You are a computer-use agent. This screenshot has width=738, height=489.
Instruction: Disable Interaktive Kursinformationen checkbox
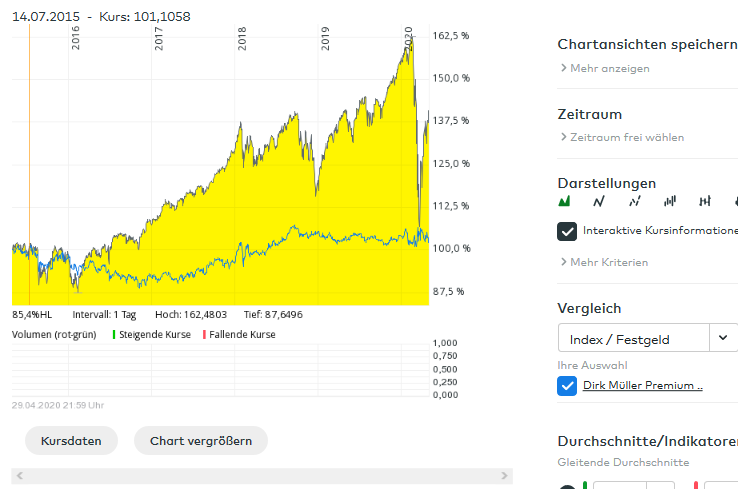pyautogui.click(x=567, y=231)
